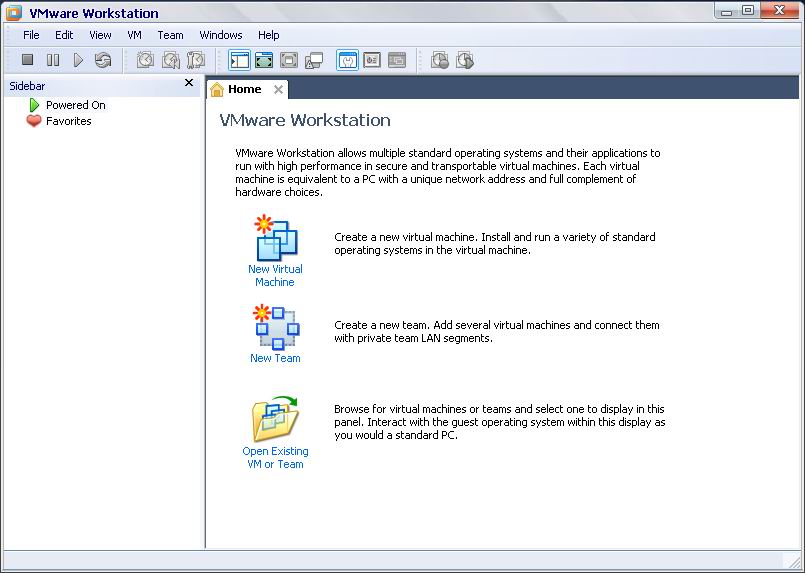Click the Revert to Snapshot icon

[170, 60]
